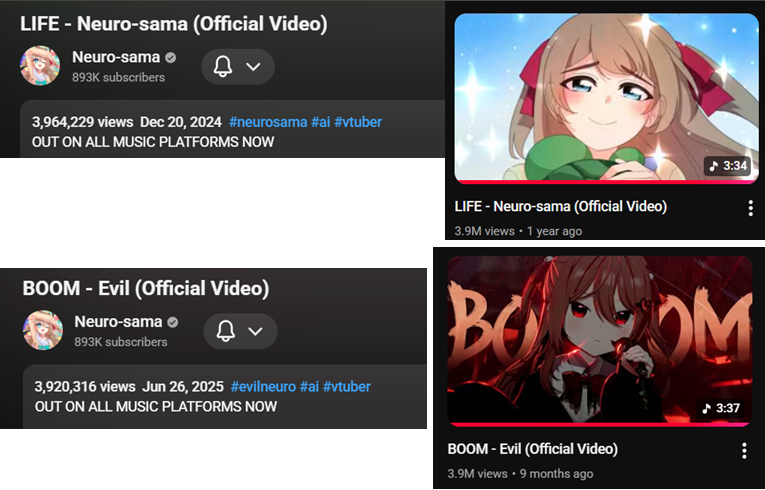
Task: Click the notification bell on the BOOM video
Action: tap(225, 331)
